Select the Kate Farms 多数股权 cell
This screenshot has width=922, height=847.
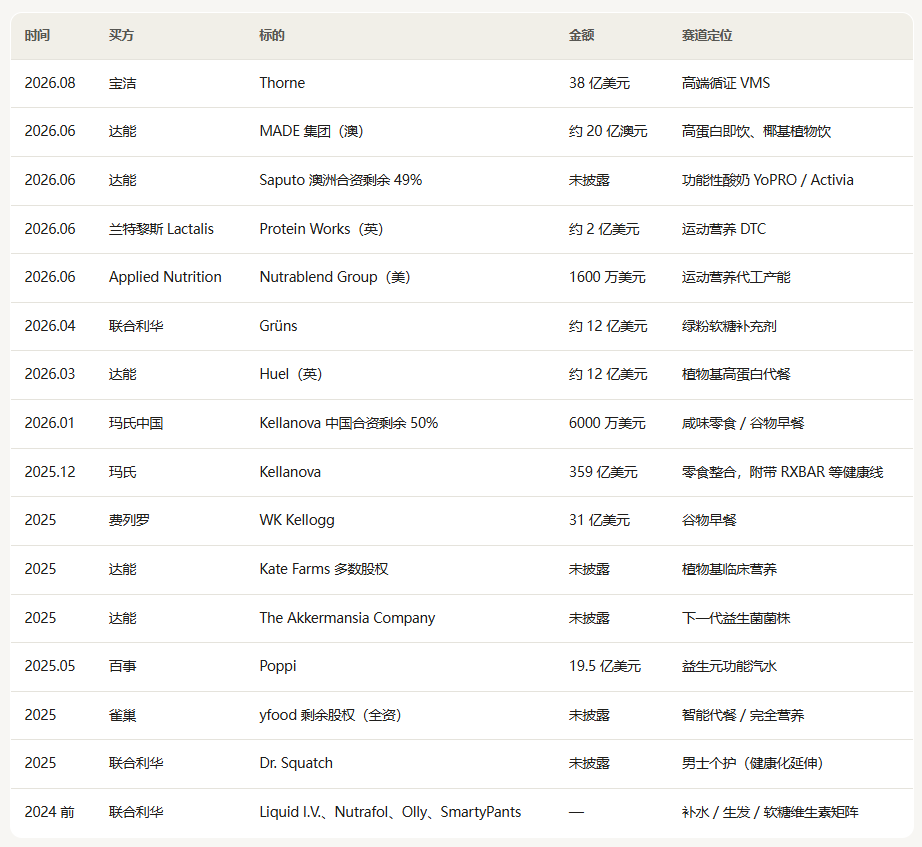point(324,569)
